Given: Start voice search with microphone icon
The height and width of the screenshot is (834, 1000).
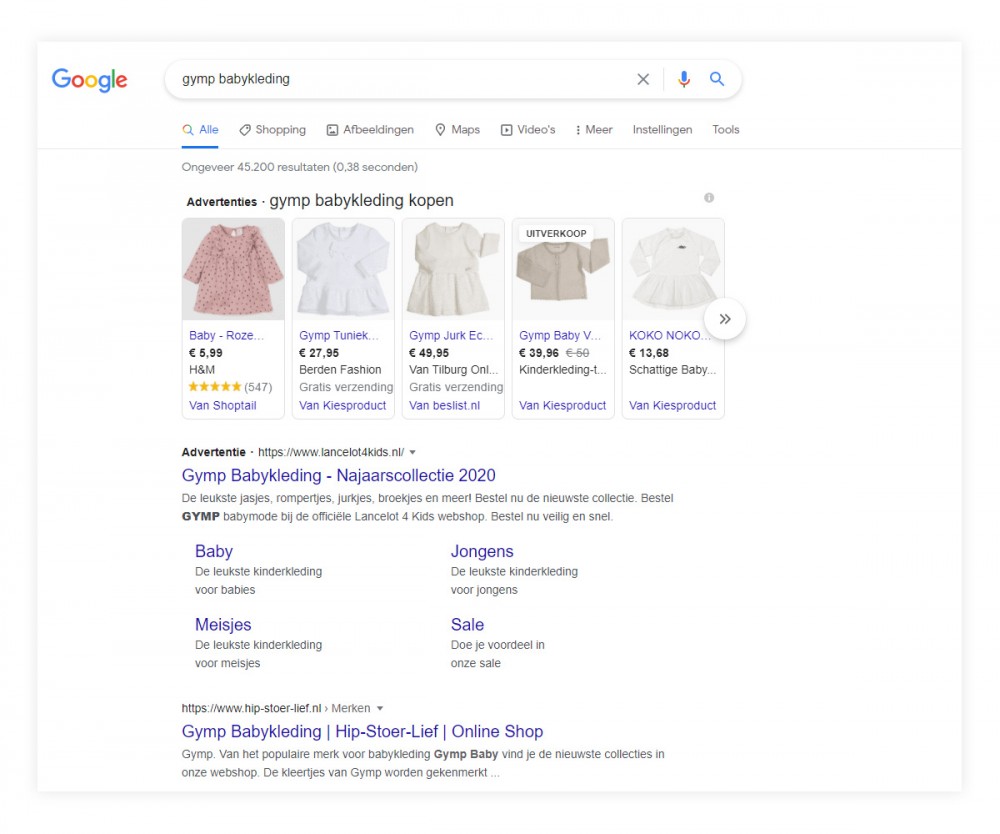Looking at the screenshot, I should tap(684, 79).
